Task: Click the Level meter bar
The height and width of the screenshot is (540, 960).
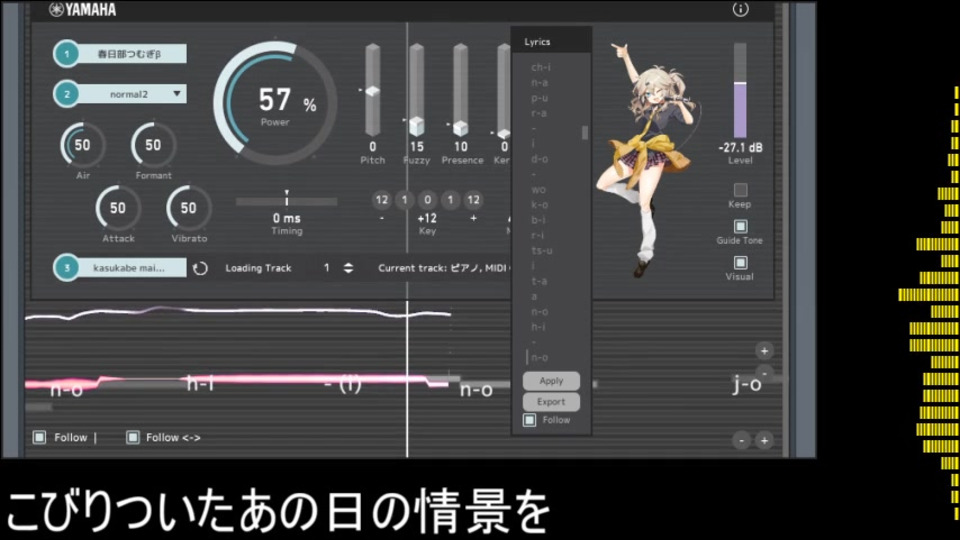Action: (740, 90)
